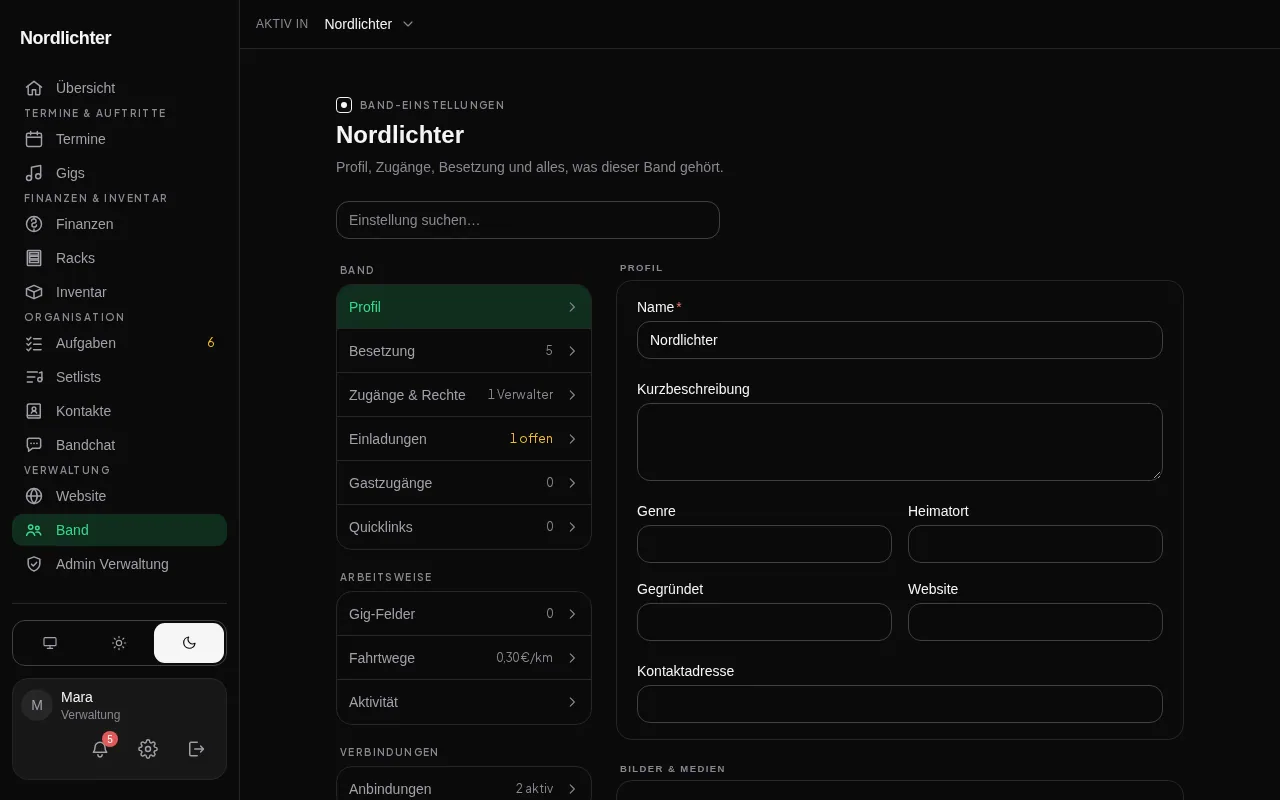The width and height of the screenshot is (1280, 800).
Task: Click the Kurzbeschreibung text area
Action: [x=900, y=442]
